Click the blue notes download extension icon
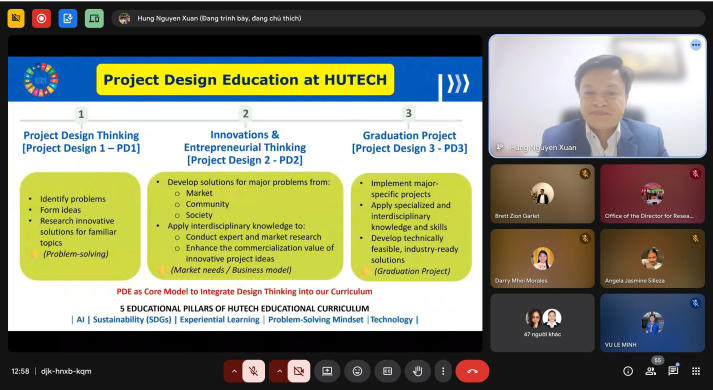713x390 pixels. tap(68, 19)
